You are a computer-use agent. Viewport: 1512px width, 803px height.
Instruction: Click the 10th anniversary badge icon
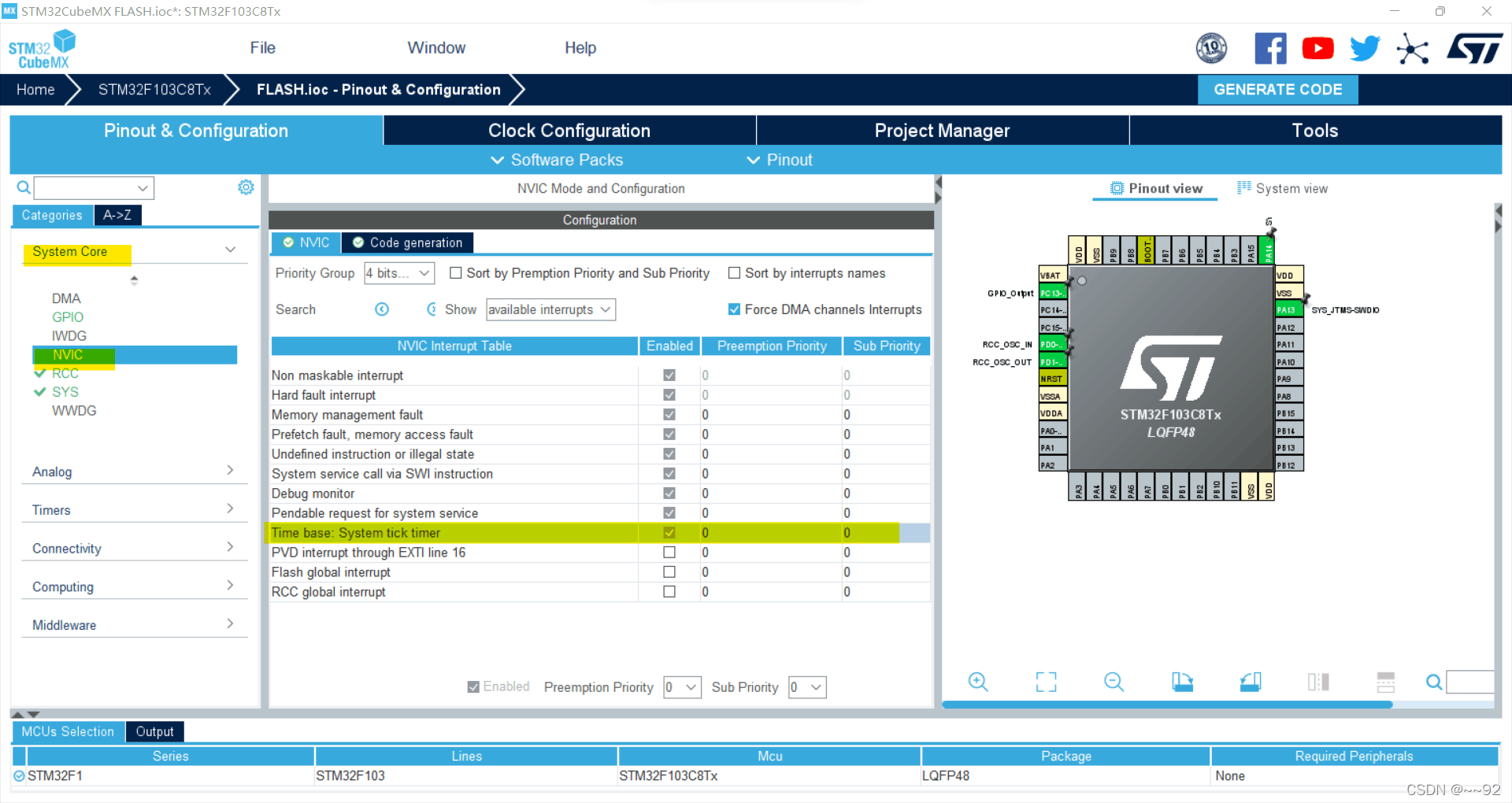pos(1211,49)
